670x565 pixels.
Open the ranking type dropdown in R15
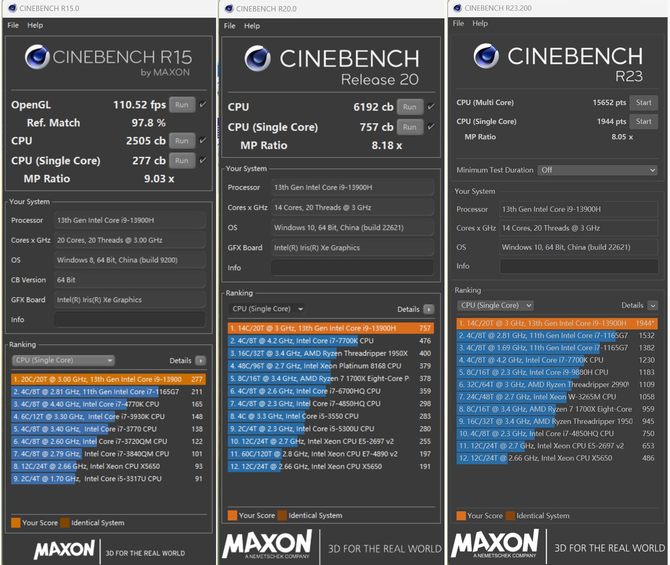pyautogui.click(x=63, y=360)
